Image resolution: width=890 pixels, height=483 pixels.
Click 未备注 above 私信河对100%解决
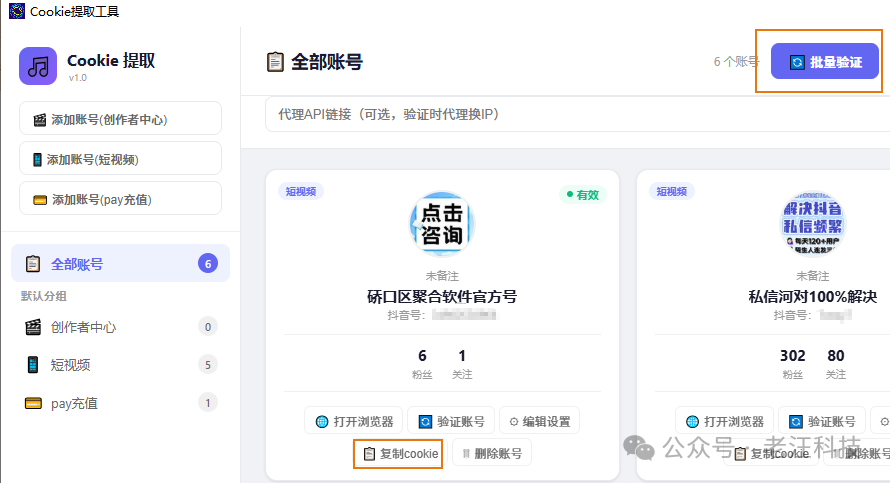[812, 276]
